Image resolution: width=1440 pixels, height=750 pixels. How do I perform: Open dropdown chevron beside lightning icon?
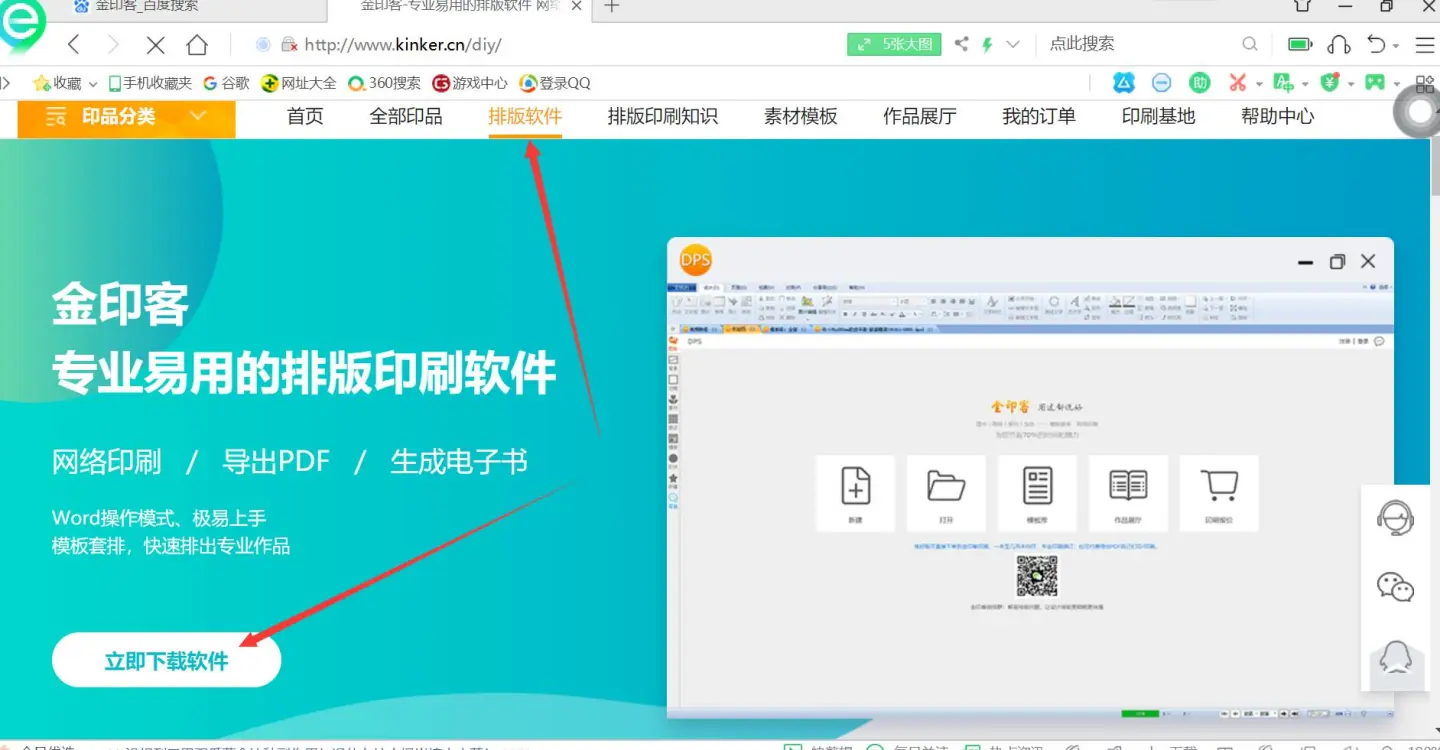coord(1013,44)
